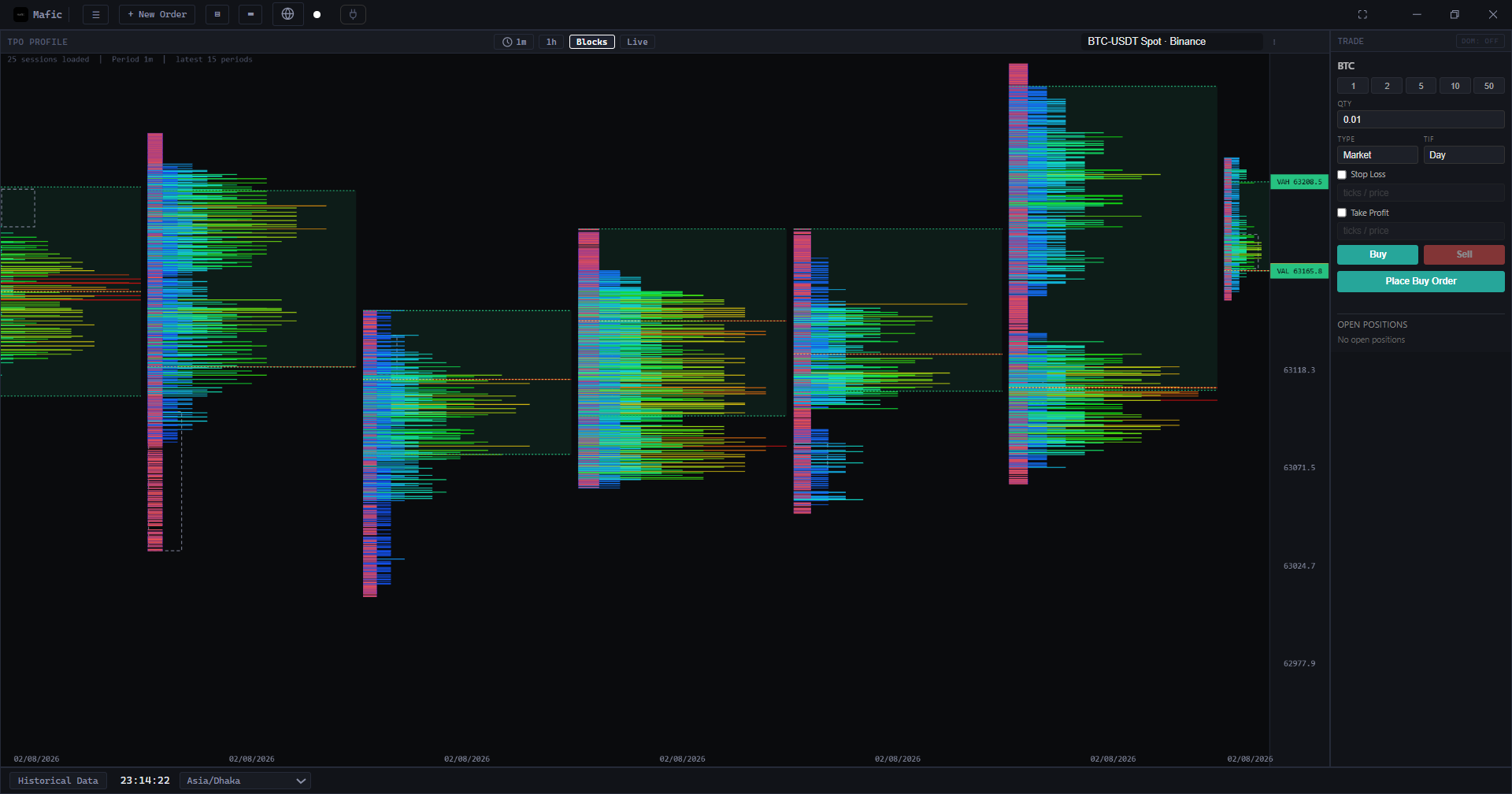The height and width of the screenshot is (794, 1512).
Task: Open the TIF dropdown showing Day
Action: (x=1464, y=155)
